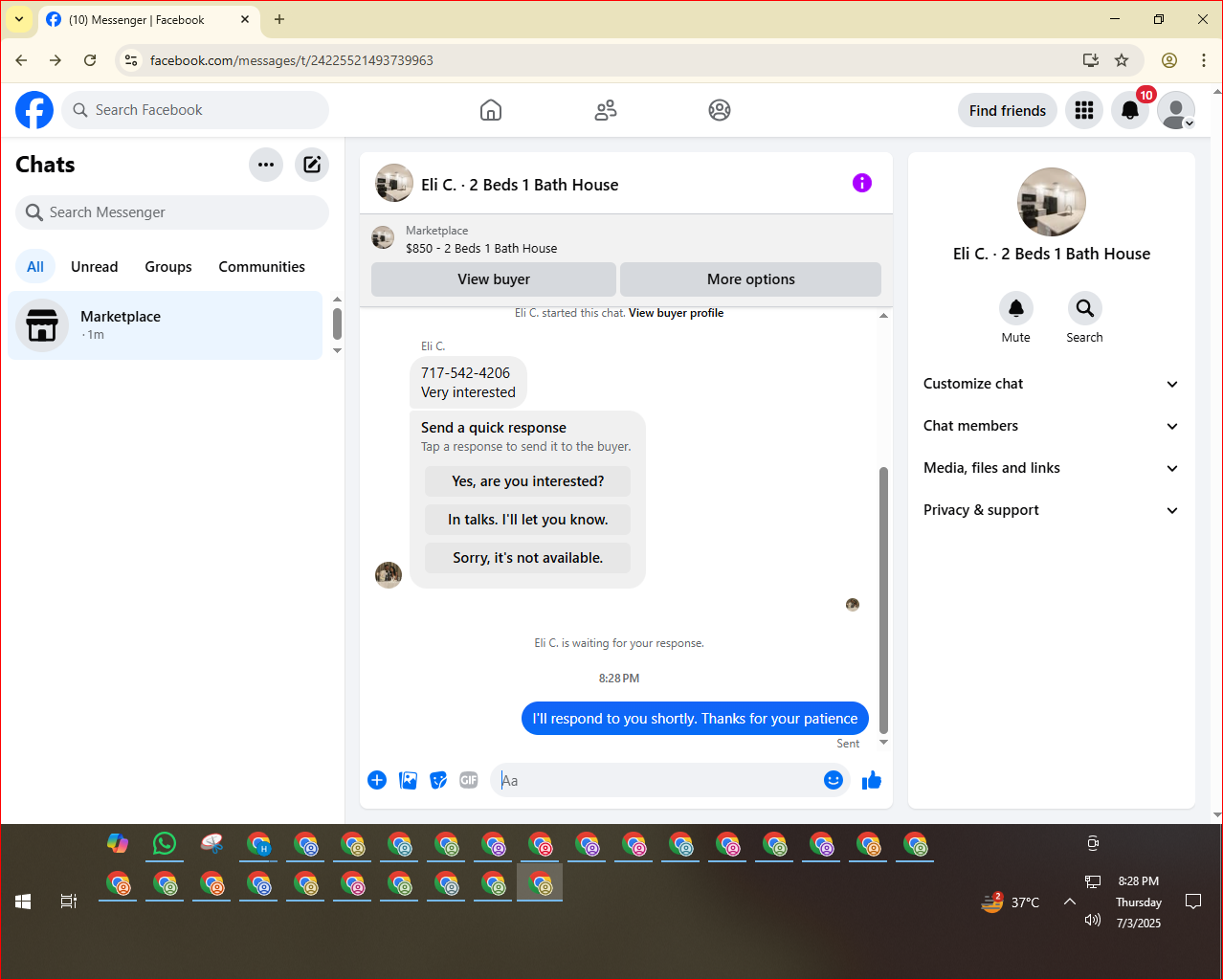Expand Privacy & support section
1223x980 pixels.
pyautogui.click(x=1051, y=510)
